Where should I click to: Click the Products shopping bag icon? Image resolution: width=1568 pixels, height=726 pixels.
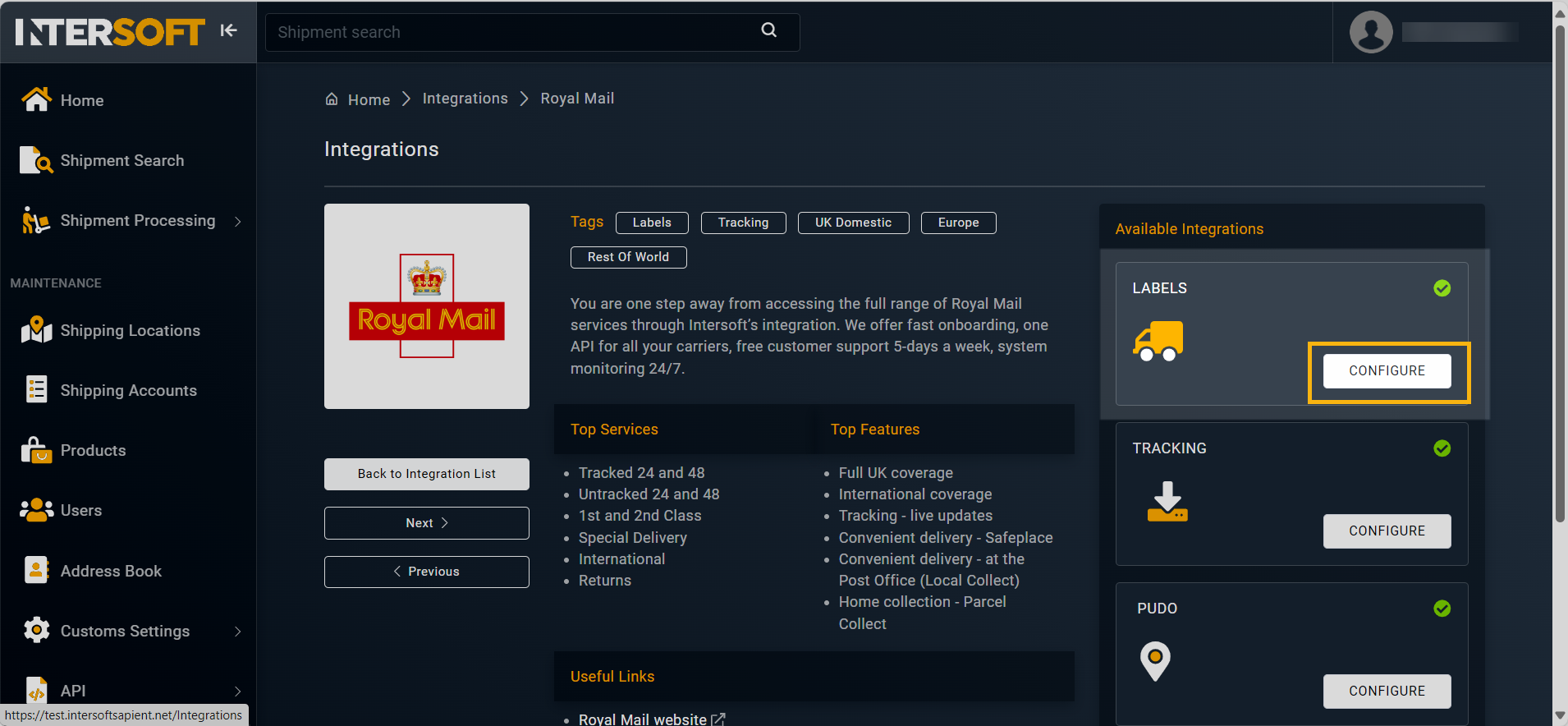click(x=36, y=450)
